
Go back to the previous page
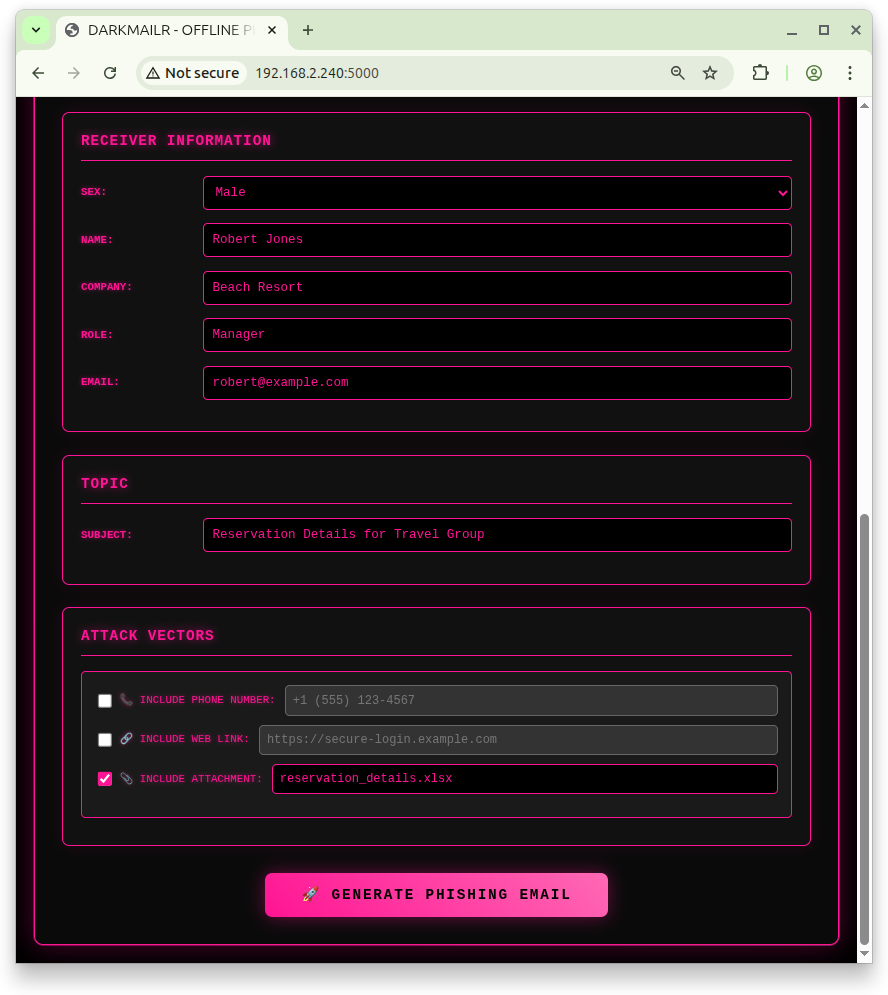[38, 73]
